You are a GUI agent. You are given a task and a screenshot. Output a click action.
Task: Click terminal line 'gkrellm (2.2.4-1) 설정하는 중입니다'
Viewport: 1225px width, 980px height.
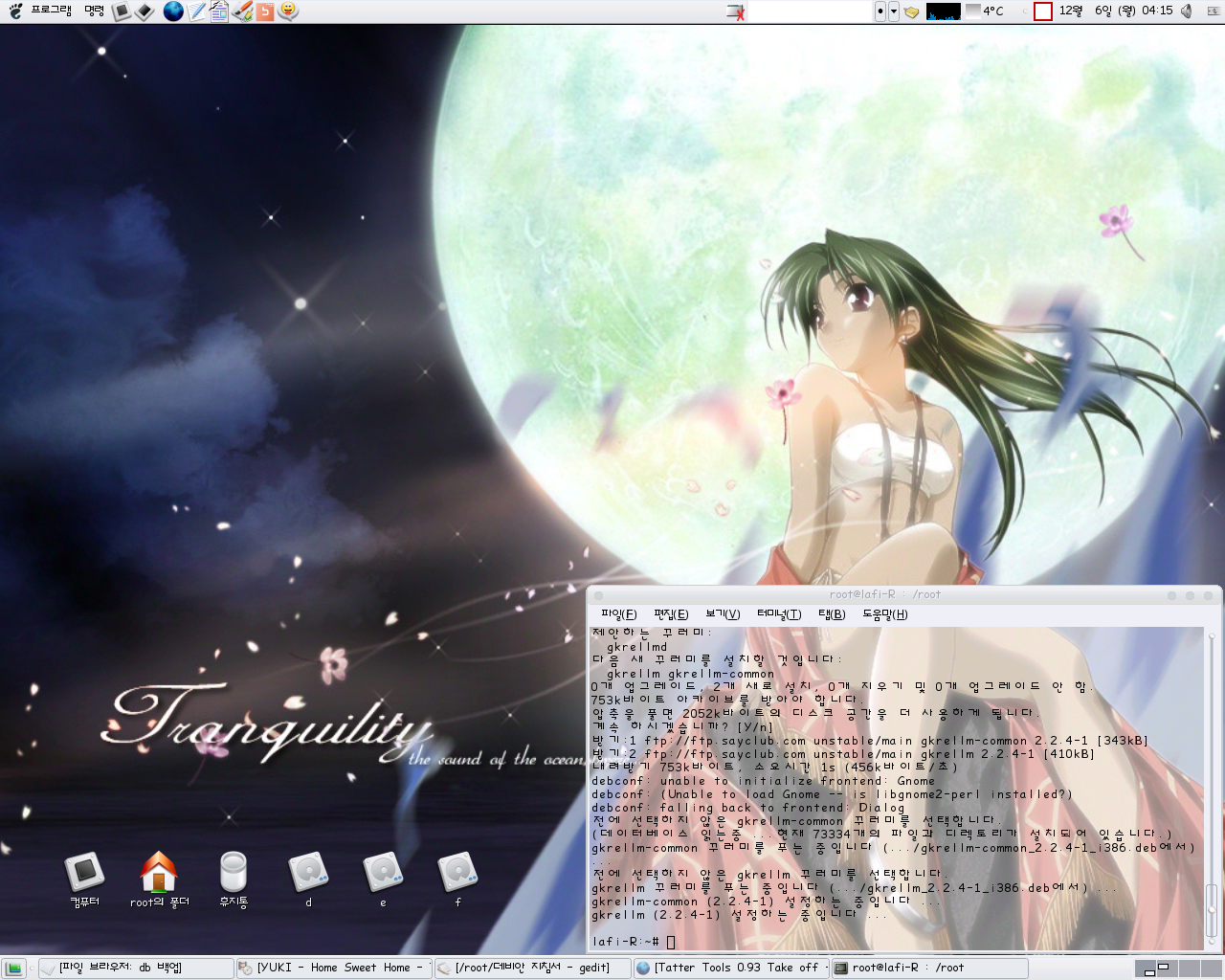[739, 915]
